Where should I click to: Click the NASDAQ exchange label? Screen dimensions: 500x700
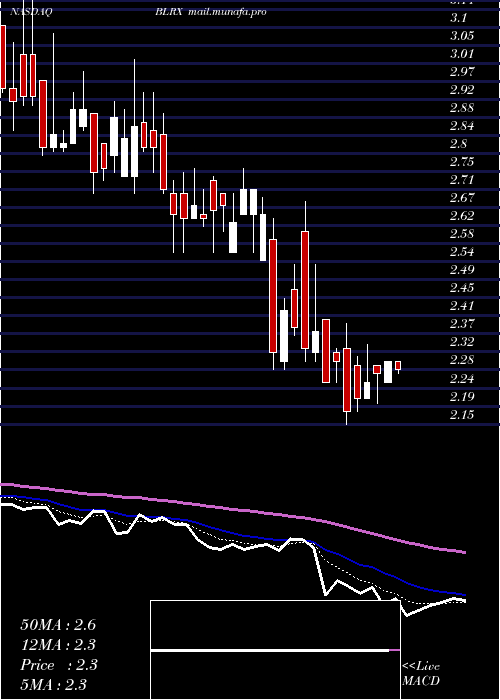click(31, 12)
